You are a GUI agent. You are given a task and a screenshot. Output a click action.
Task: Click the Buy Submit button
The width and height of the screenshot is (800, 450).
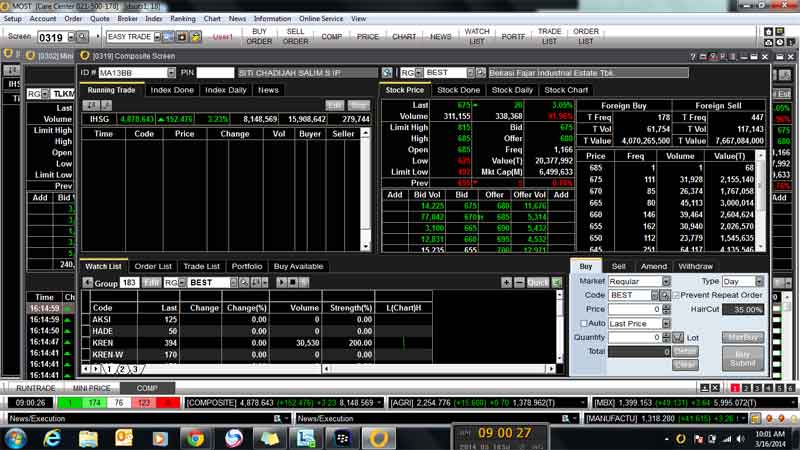[742, 359]
